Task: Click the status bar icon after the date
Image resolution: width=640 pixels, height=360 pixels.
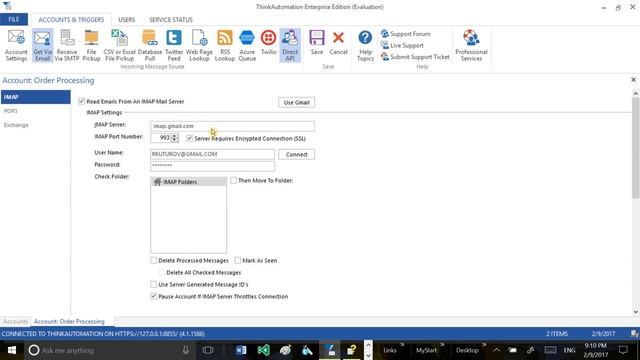Action: tap(634, 334)
